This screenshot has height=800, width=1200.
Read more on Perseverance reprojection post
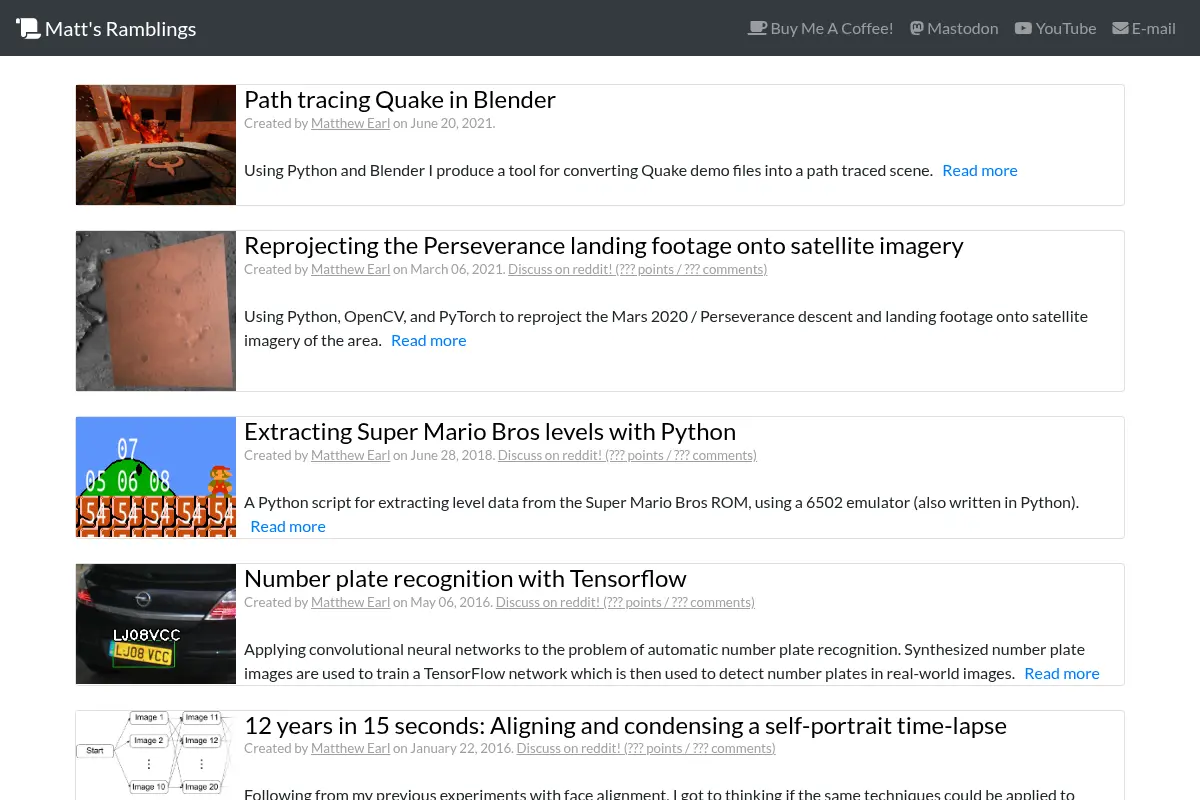pyautogui.click(x=428, y=340)
